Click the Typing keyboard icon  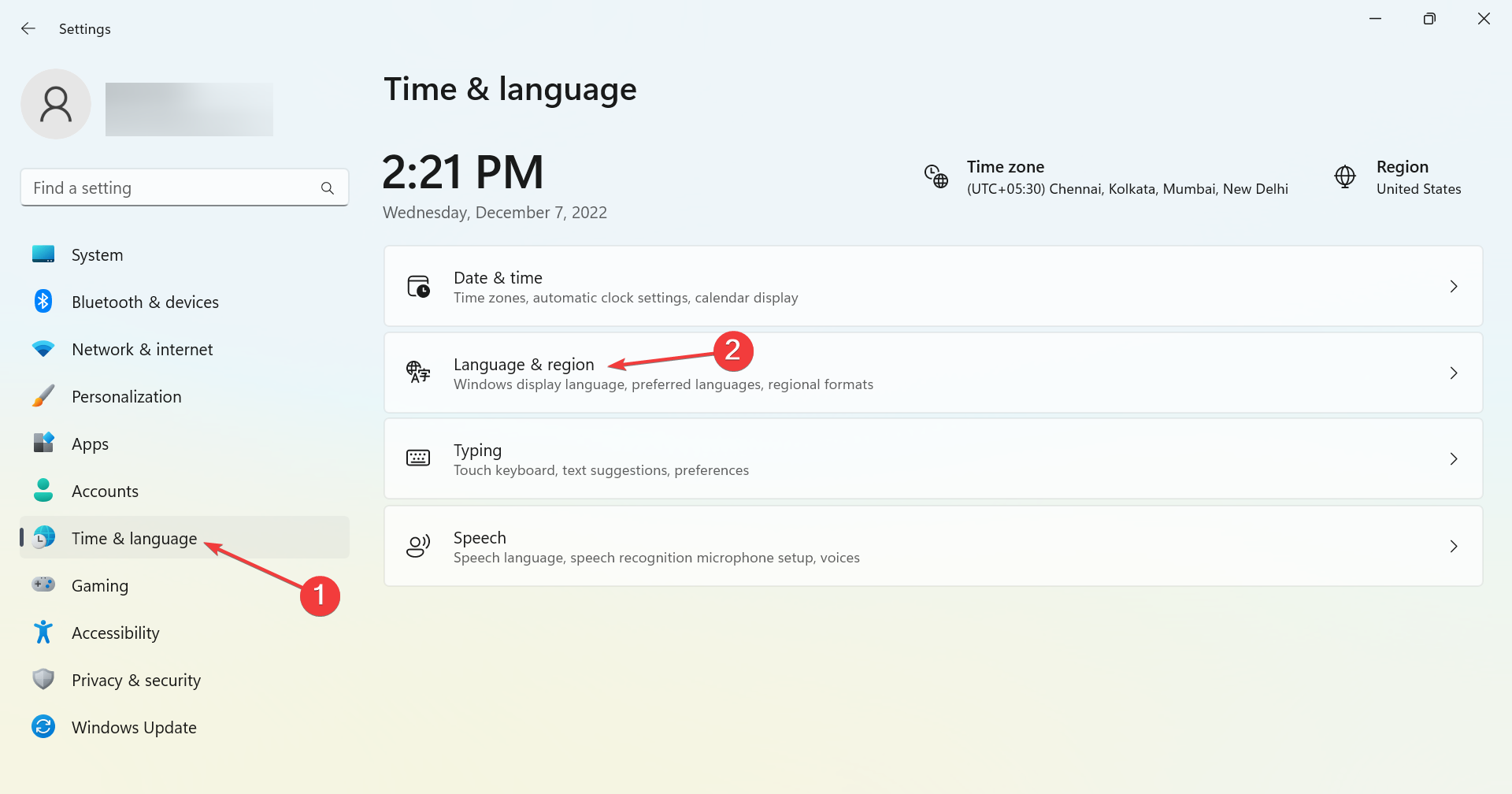[x=418, y=458]
